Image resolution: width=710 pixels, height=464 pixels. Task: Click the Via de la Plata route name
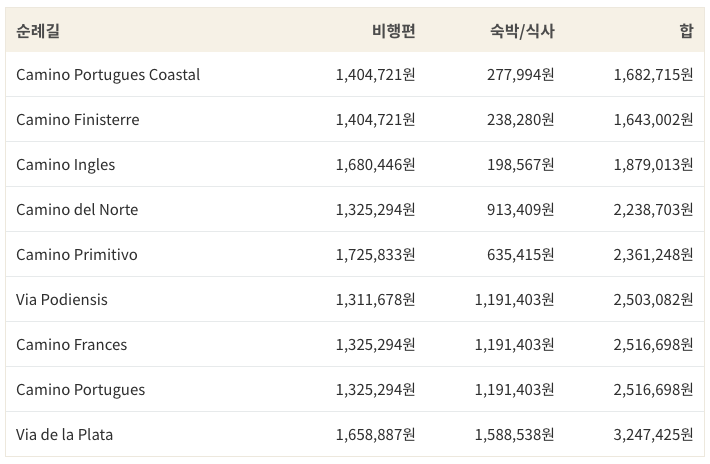tap(65, 435)
